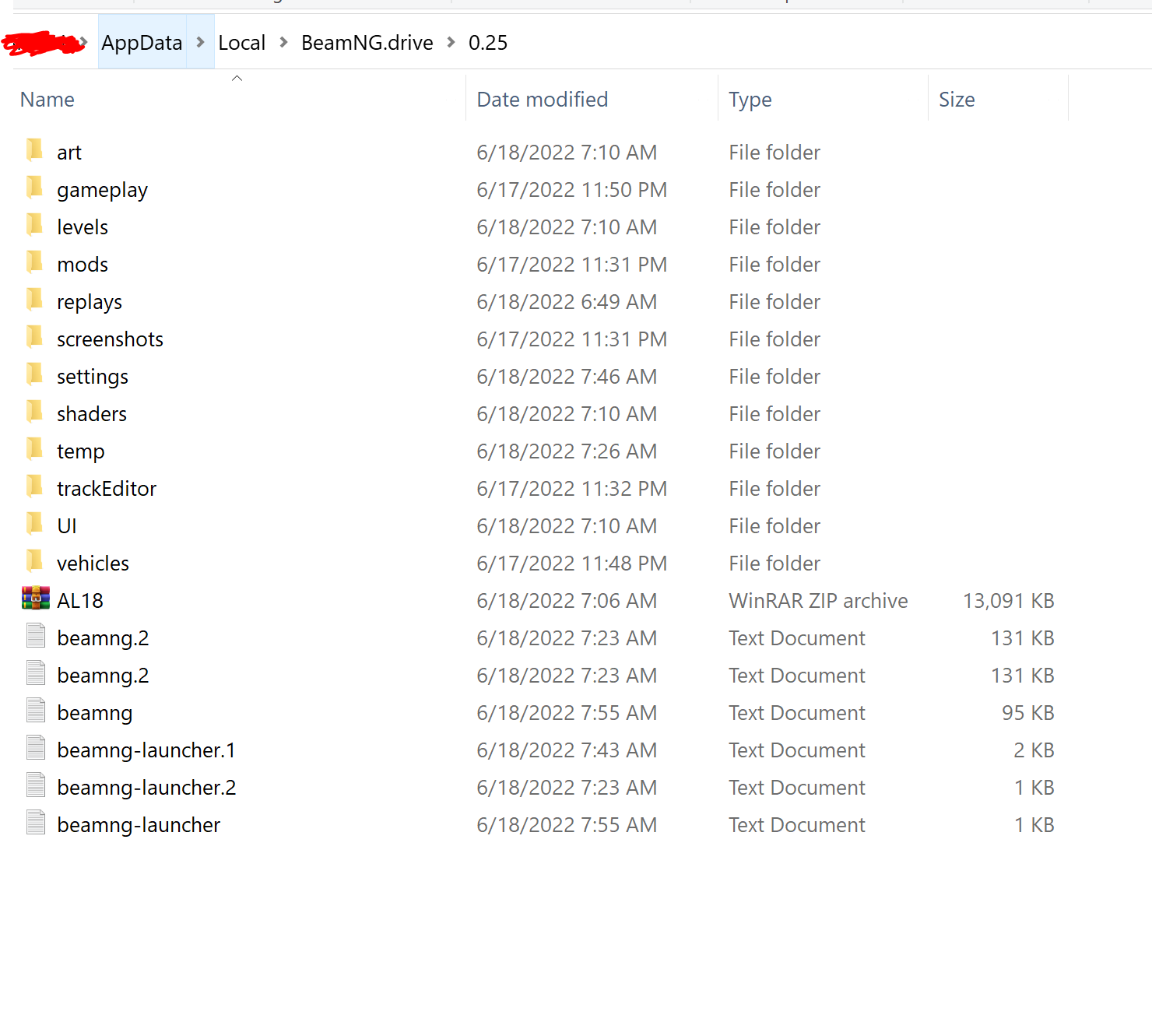This screenshot has width=1152, height=1036.
Task: Click the 6/18/2022 6:49 AM date cell
Action: point(567,302)
